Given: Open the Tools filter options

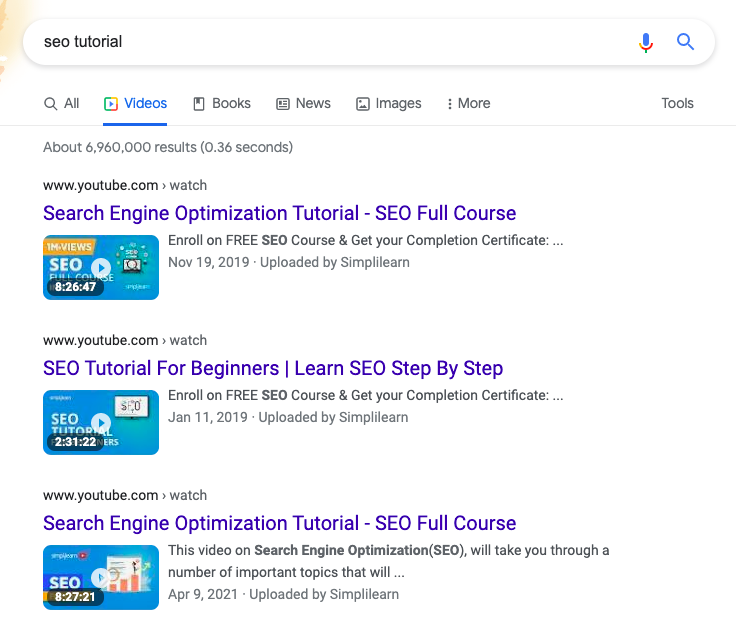Looking at the screenshot, I should point(677,103).
